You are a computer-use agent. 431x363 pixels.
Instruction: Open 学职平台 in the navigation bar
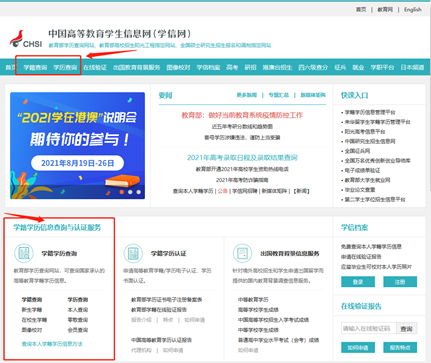click(x=382, y=67)
